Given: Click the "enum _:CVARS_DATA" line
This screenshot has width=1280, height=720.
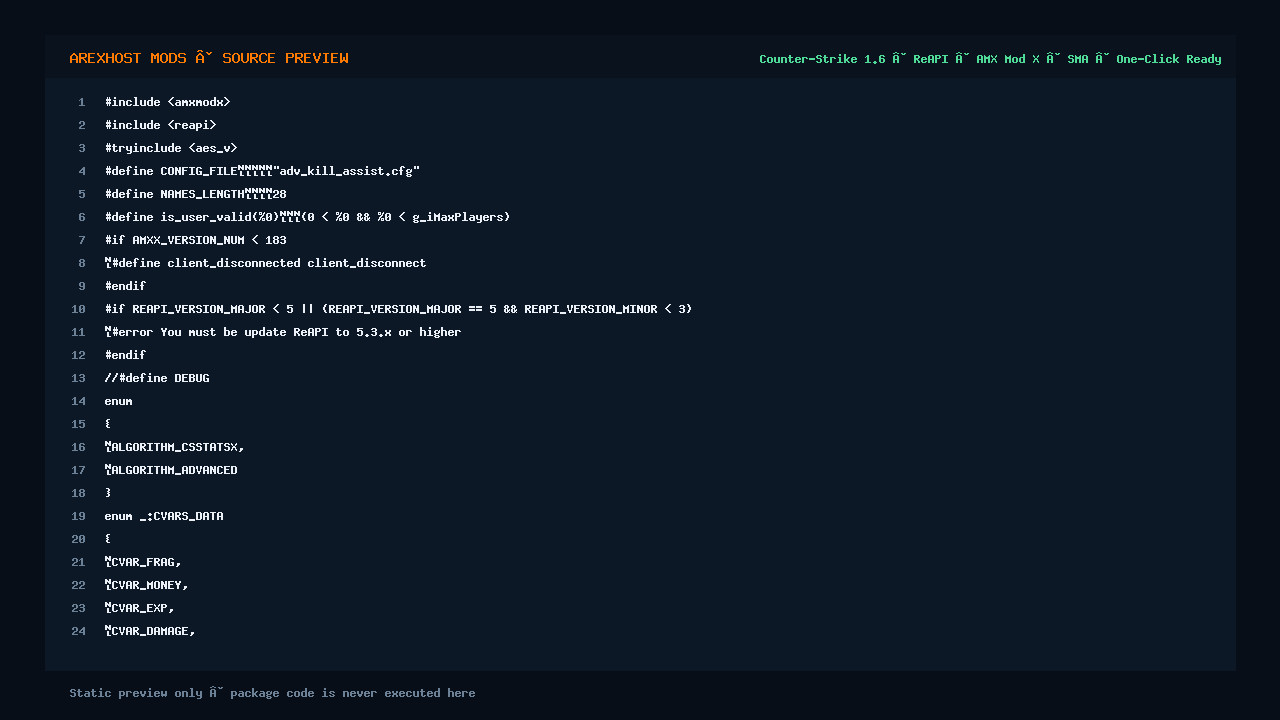Looking at the screenshot, I should click(x=164, y=516).
